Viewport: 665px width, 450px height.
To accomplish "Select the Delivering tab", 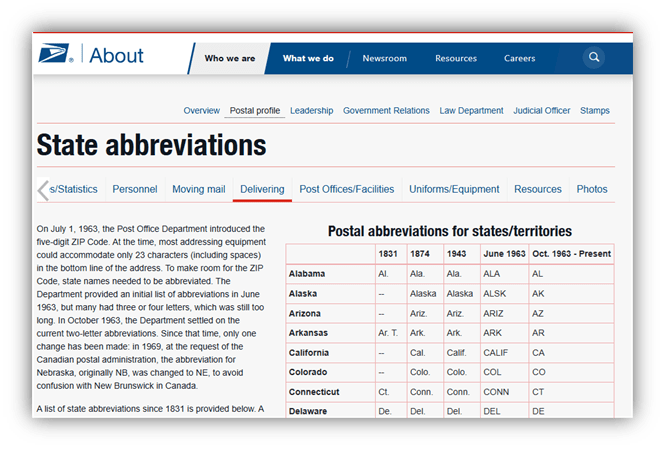I will [262, 189].
